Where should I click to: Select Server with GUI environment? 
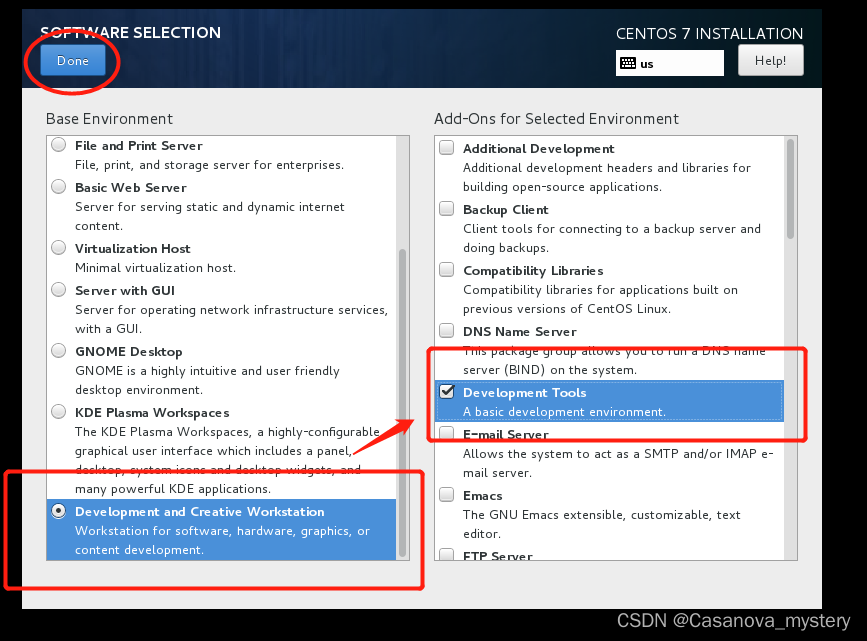pyautogui.click(x=58, y=289)
